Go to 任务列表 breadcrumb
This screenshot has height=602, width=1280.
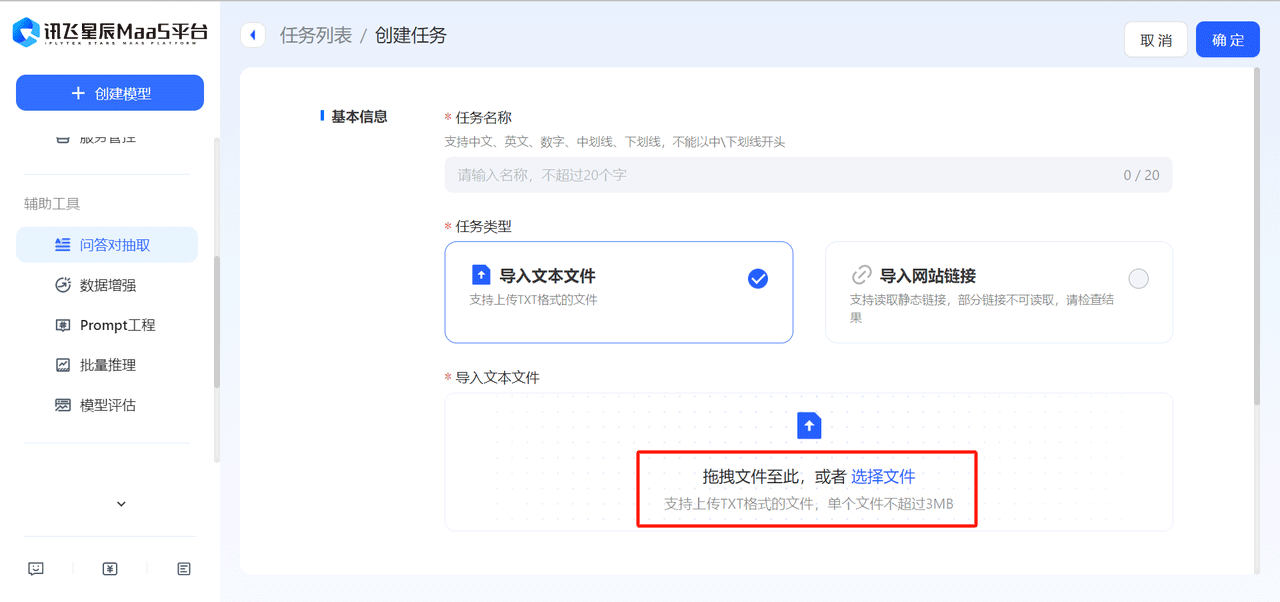tap(316, 36)
